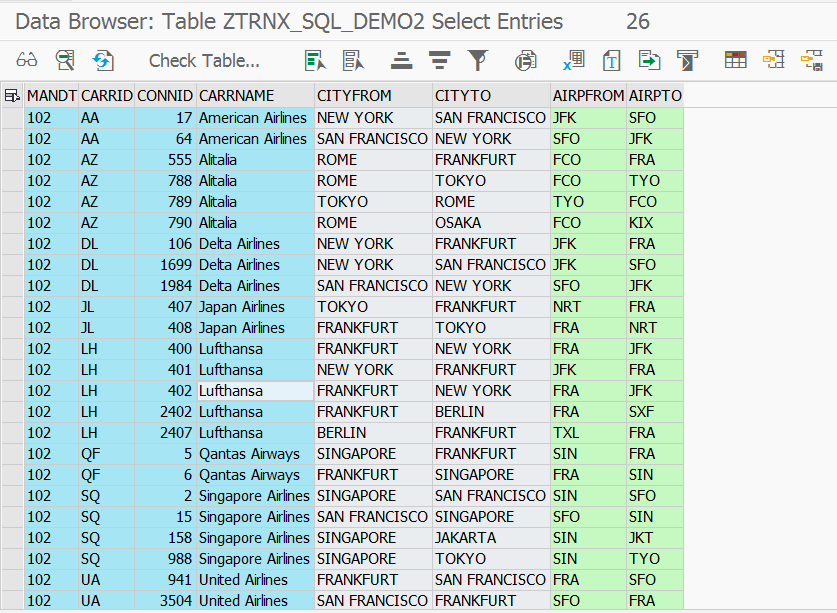Click connection number 555 cell

165,160
